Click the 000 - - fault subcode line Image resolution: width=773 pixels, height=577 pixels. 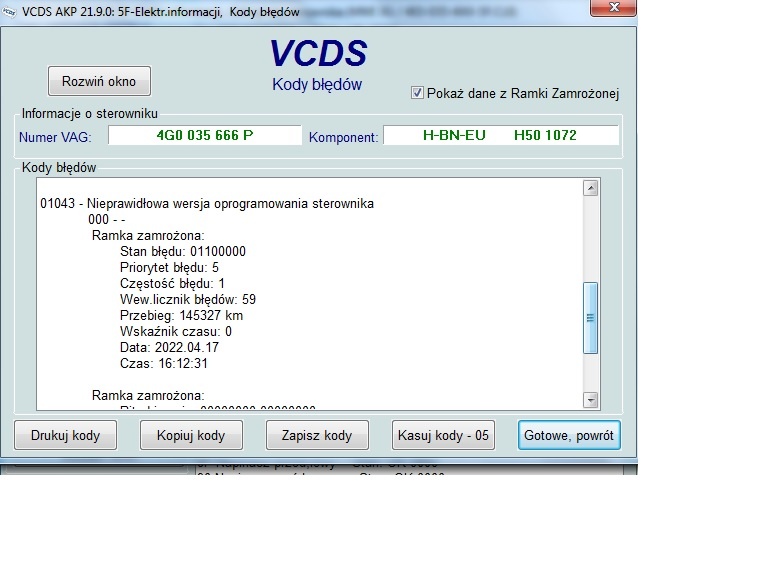pos(107,219)
